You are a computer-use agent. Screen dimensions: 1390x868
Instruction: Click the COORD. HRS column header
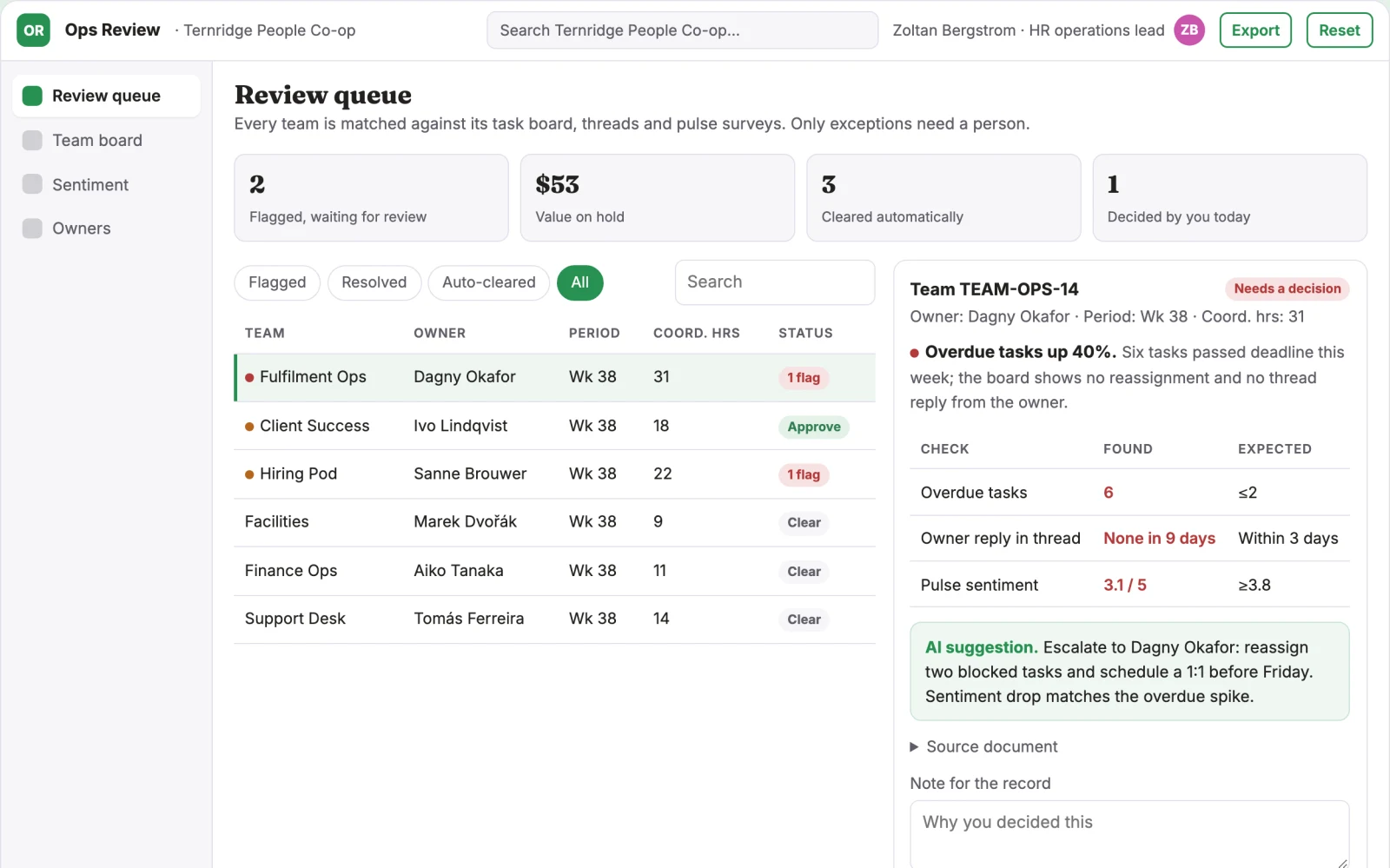(x=697, y=333)
